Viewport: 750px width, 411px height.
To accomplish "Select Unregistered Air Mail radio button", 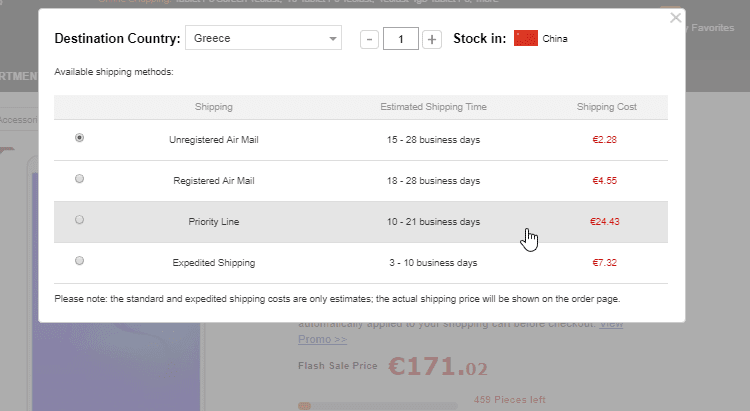I will pos(80,138).
